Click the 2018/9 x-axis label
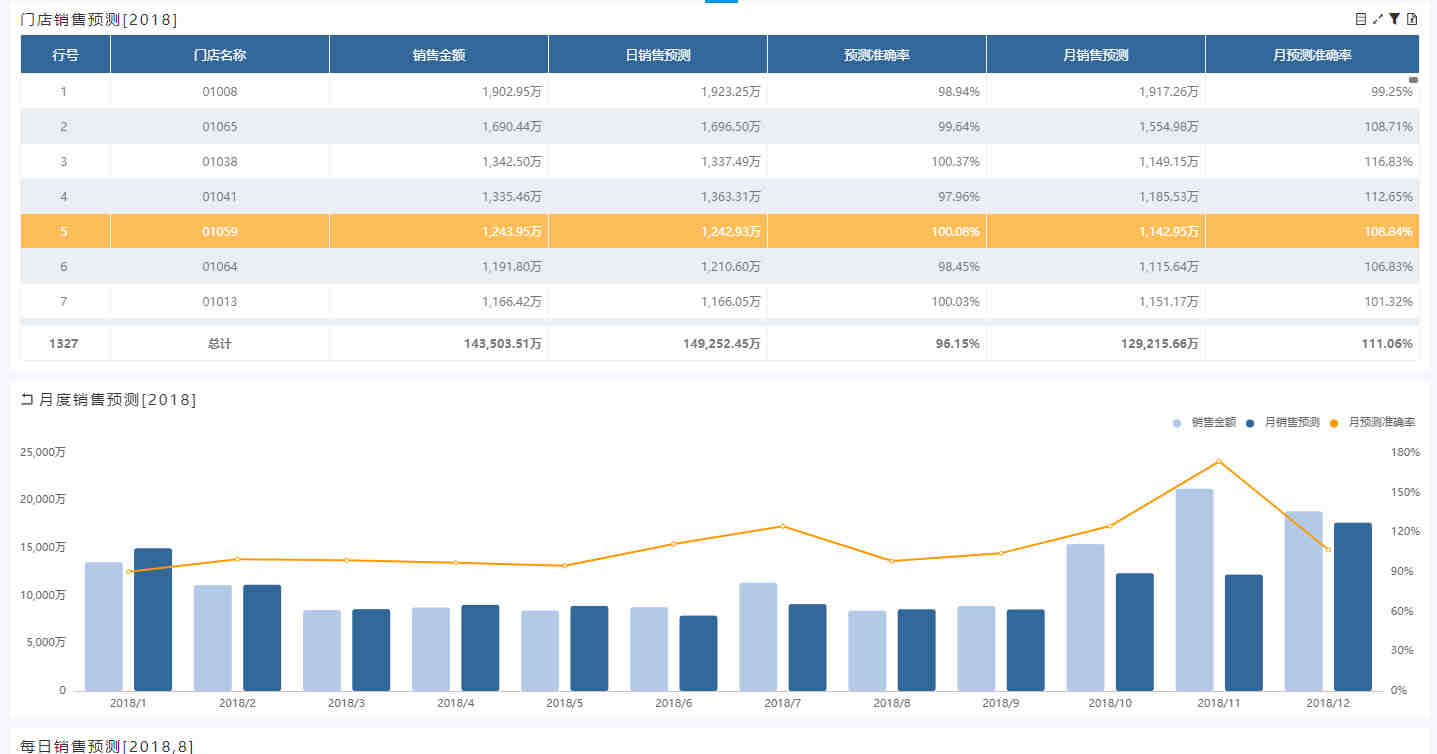Screen dimensions: 1437x754 pyautogui.click(x=1000, y=703)
